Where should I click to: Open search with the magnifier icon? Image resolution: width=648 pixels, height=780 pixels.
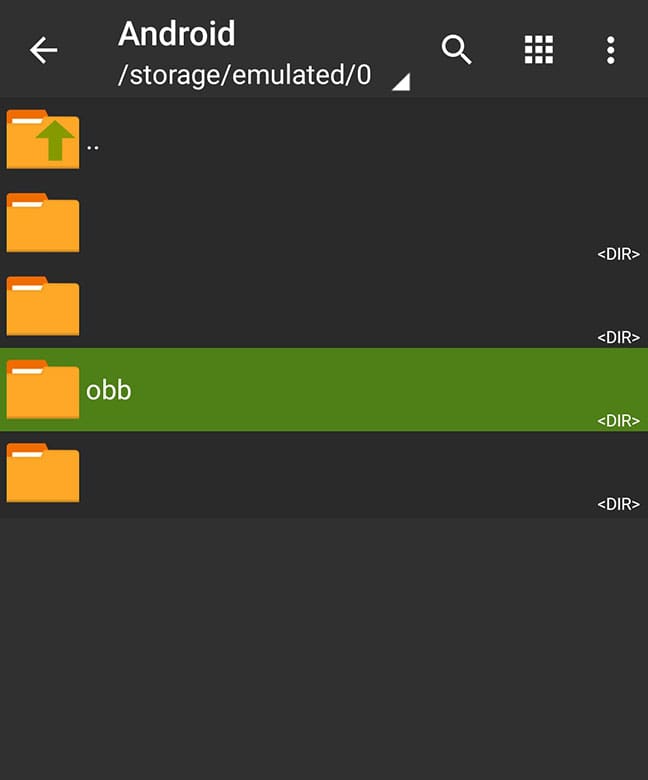pos(457,50)
